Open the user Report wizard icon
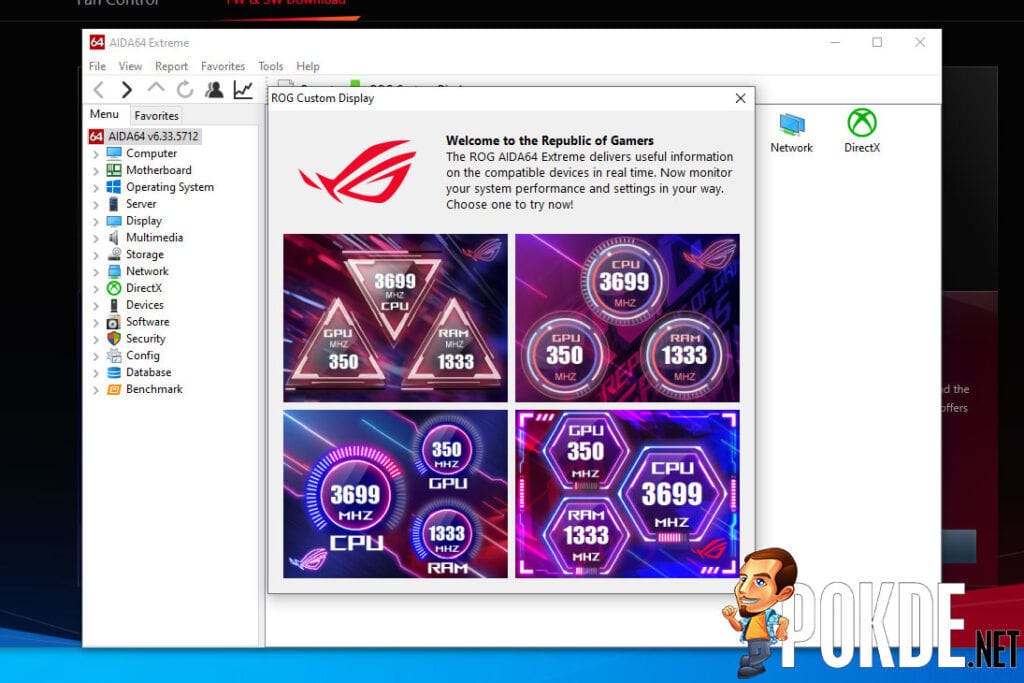 (214, 89)
